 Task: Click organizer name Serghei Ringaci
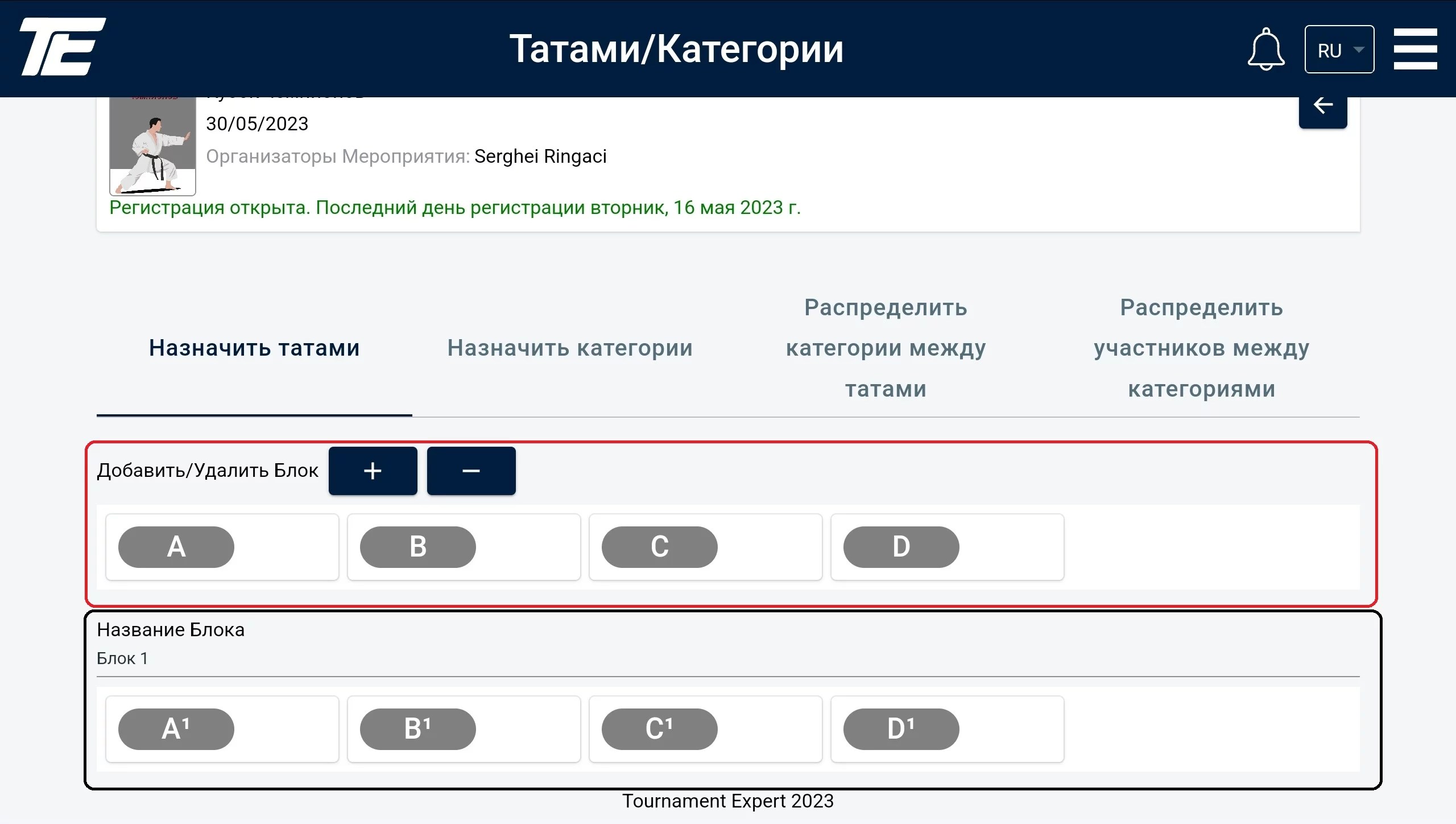pos(540,156)
